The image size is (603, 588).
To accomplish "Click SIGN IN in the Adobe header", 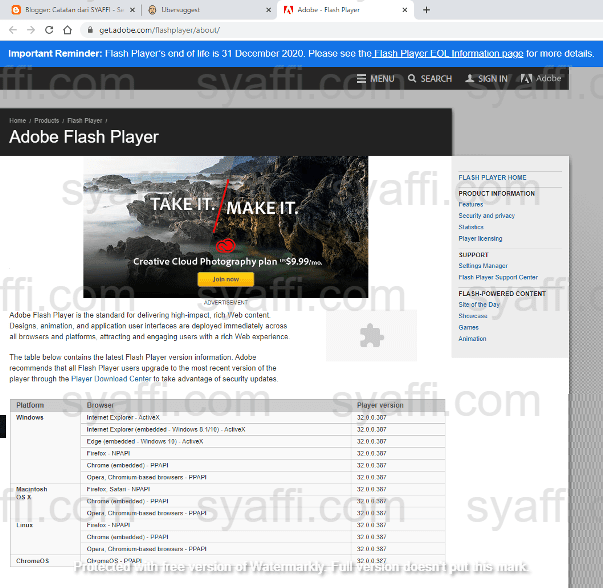I will [486, 79].
